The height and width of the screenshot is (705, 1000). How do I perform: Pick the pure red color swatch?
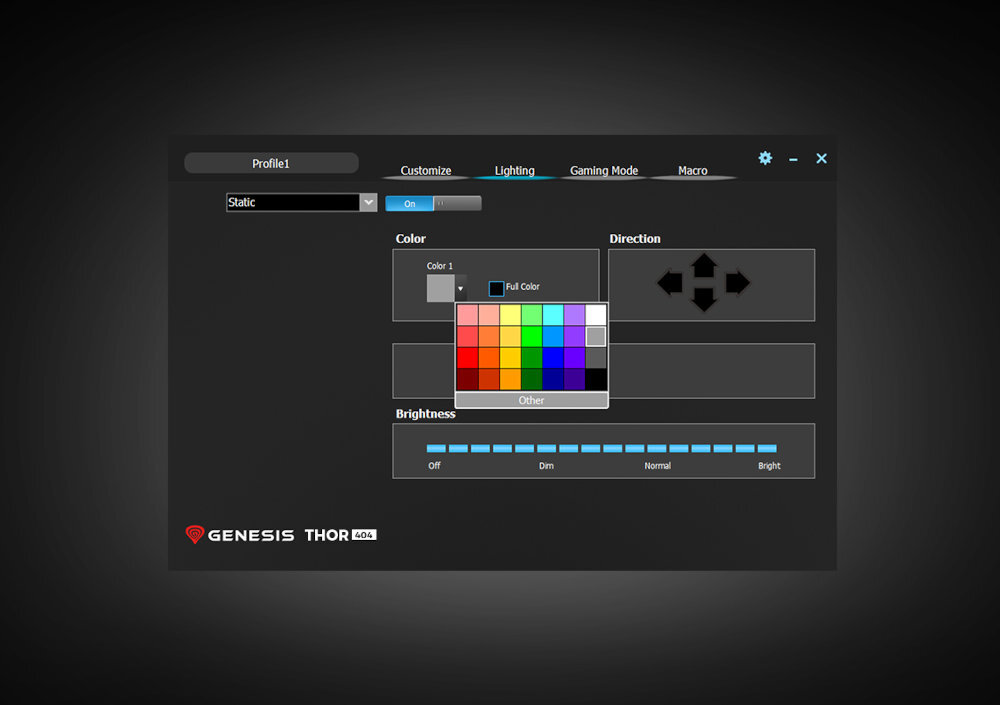click(x=467, y=357)
